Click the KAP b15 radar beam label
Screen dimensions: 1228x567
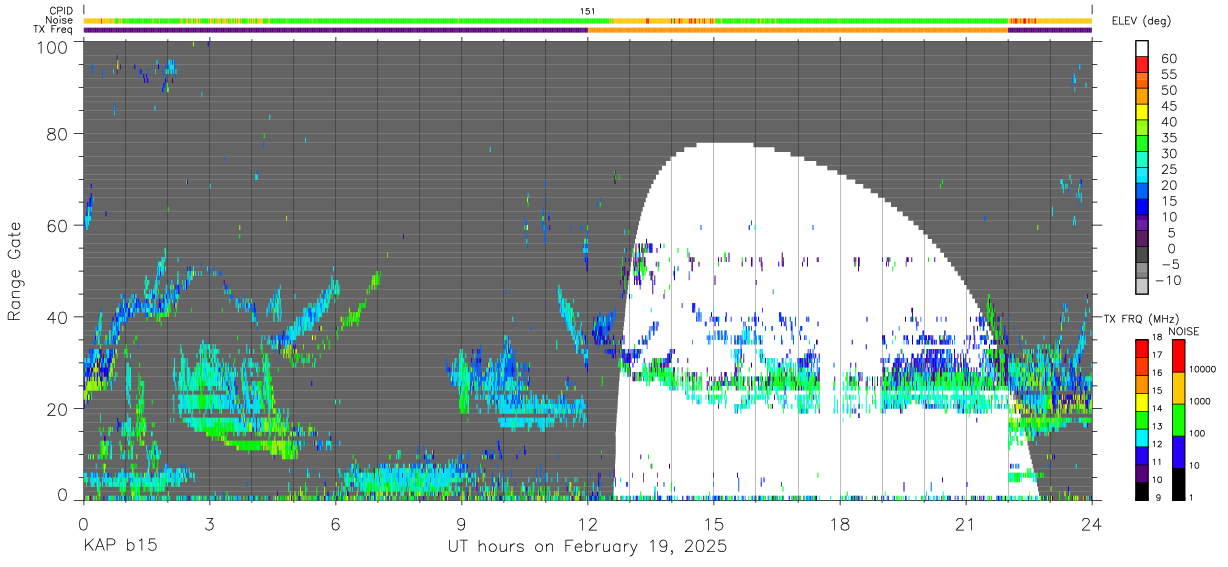coord(119,547)
